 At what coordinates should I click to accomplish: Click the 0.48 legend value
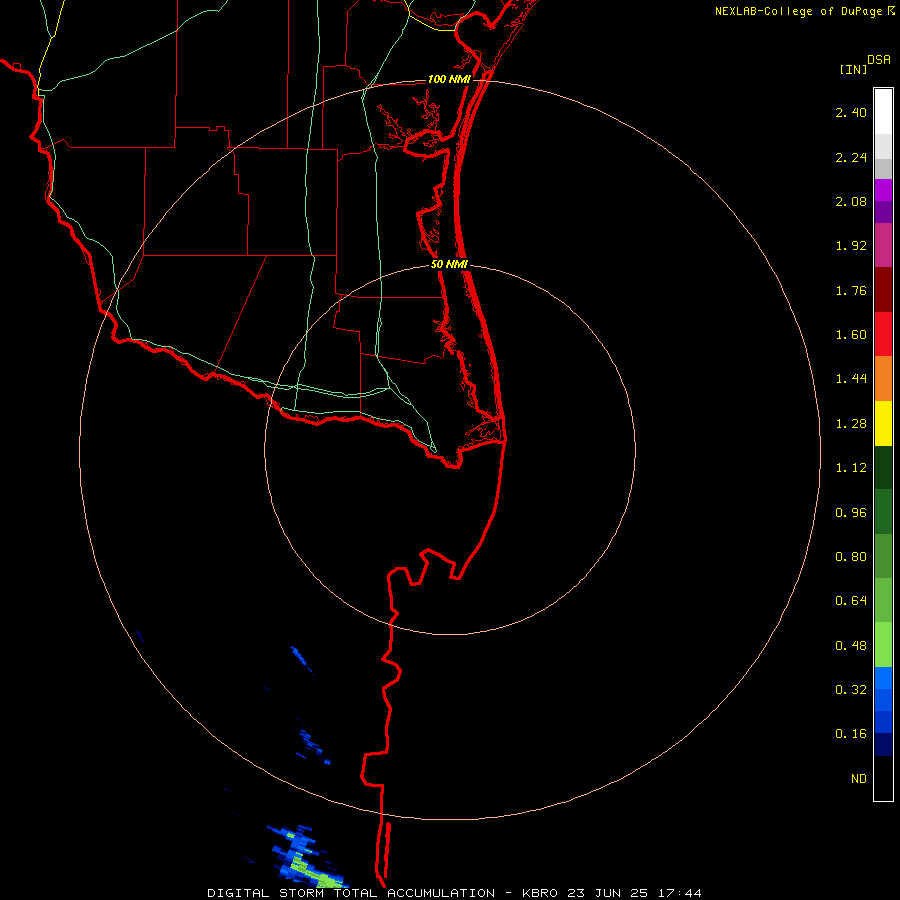[851, 646]
